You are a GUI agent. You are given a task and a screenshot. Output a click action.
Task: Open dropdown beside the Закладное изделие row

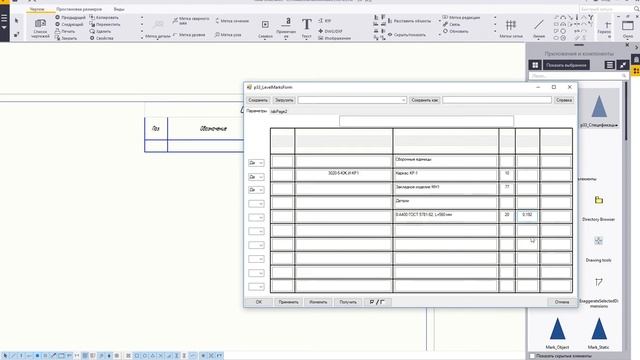[x=256, y=190]
